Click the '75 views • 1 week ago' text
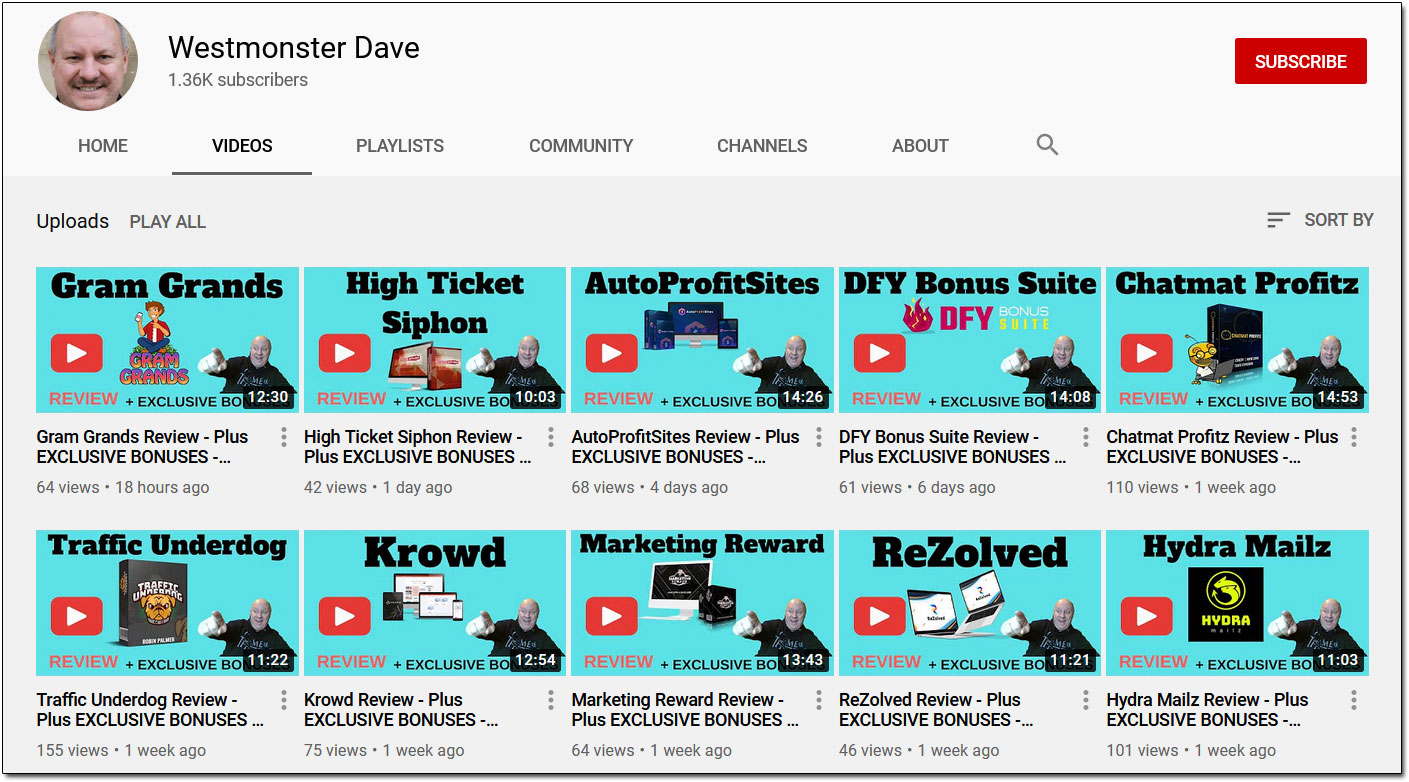 pyautogui.click(x=384, y=751)
